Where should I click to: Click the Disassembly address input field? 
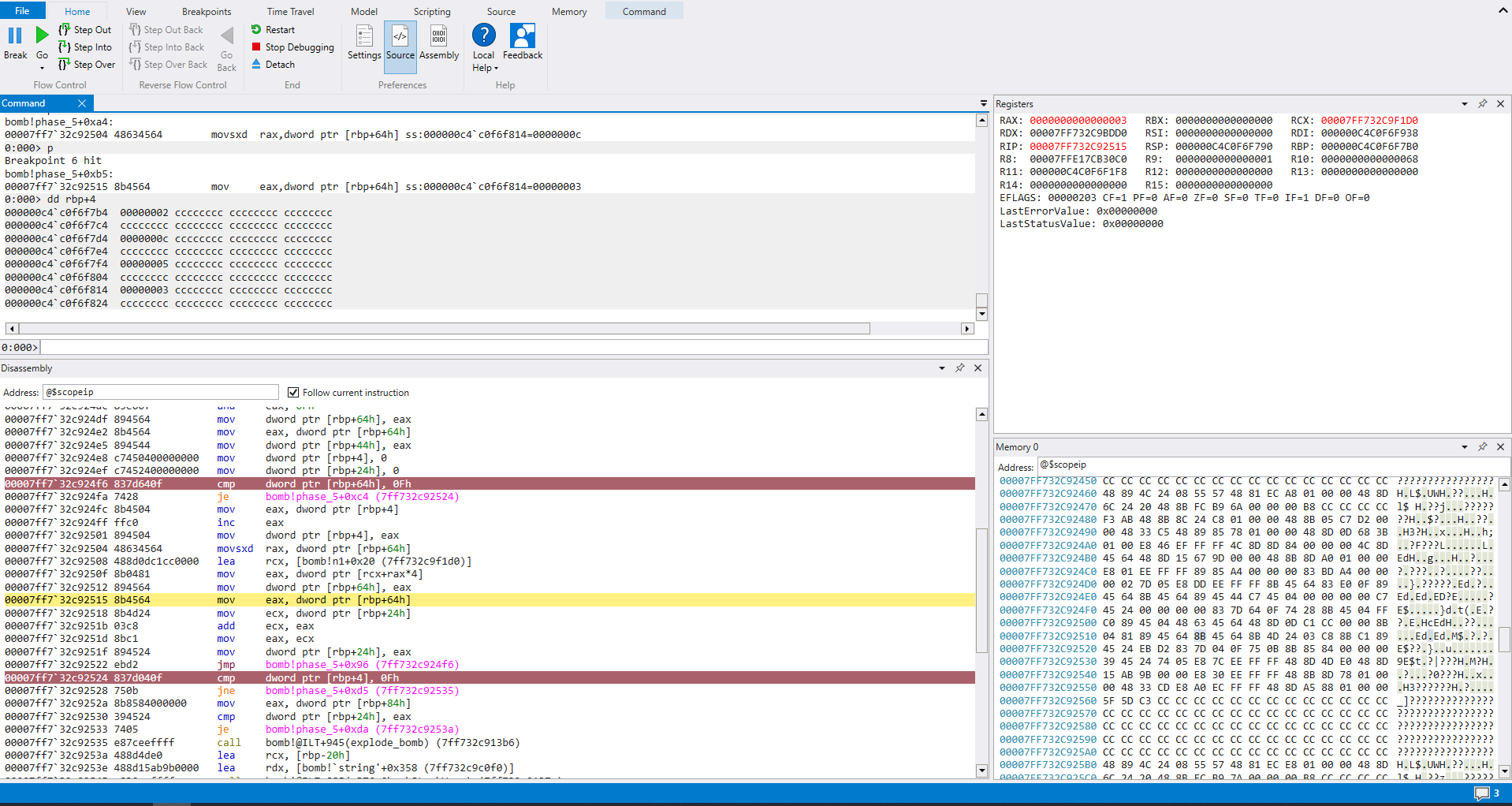160,392
